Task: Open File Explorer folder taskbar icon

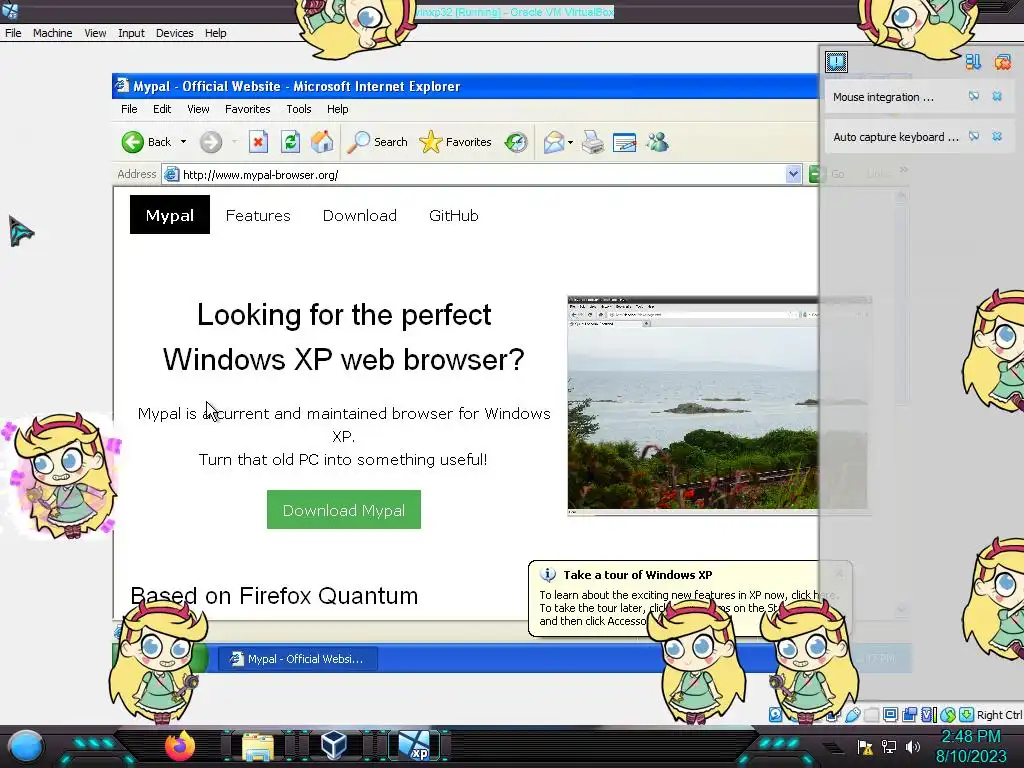Action: 259,747
